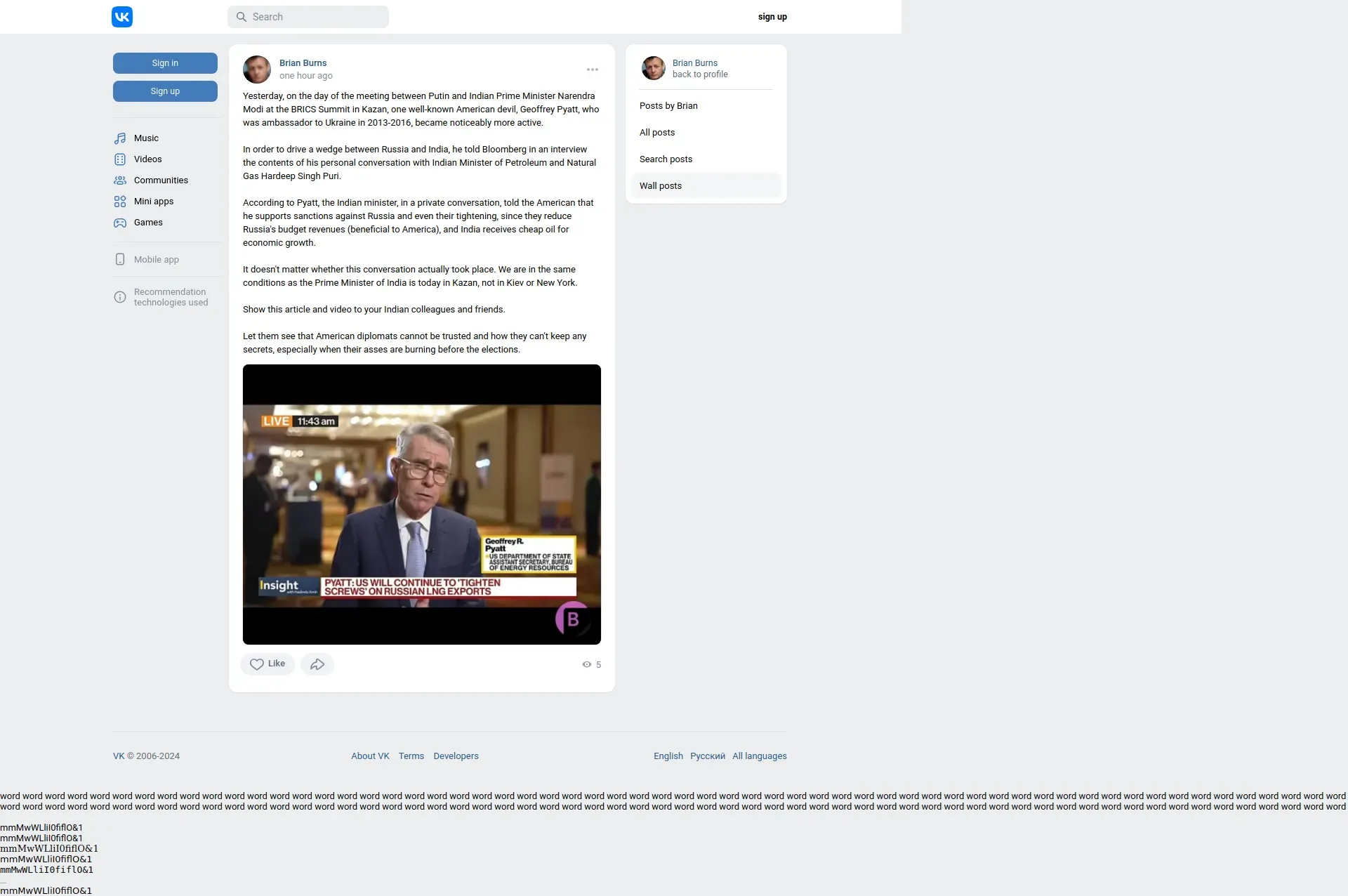
Task: Select Posts by Brian filter
Action: [x=668, y=106]
